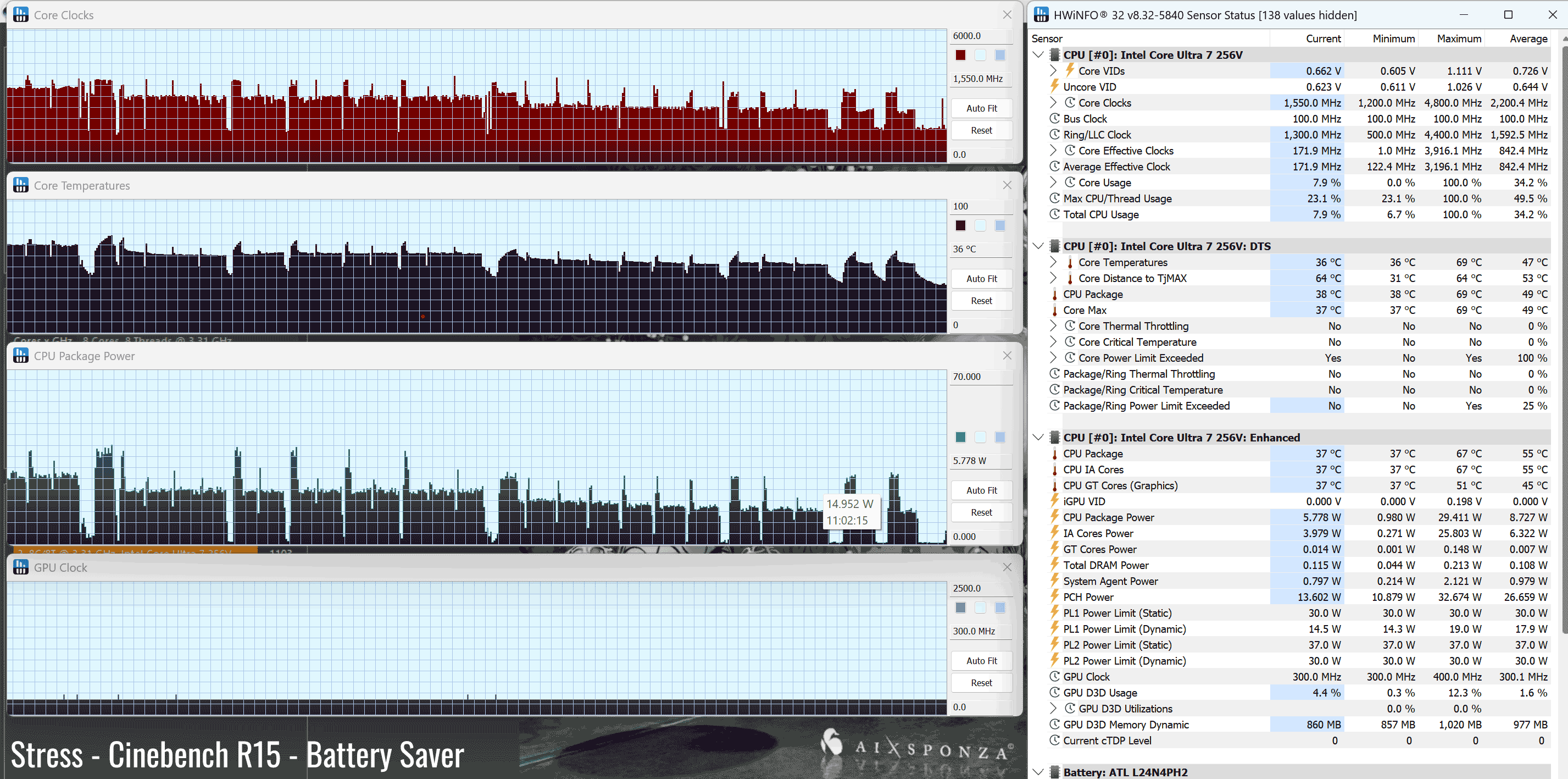1568x779 pixels.
Task: Click the dark red swatch in Core Clocks
Action: 960,55
